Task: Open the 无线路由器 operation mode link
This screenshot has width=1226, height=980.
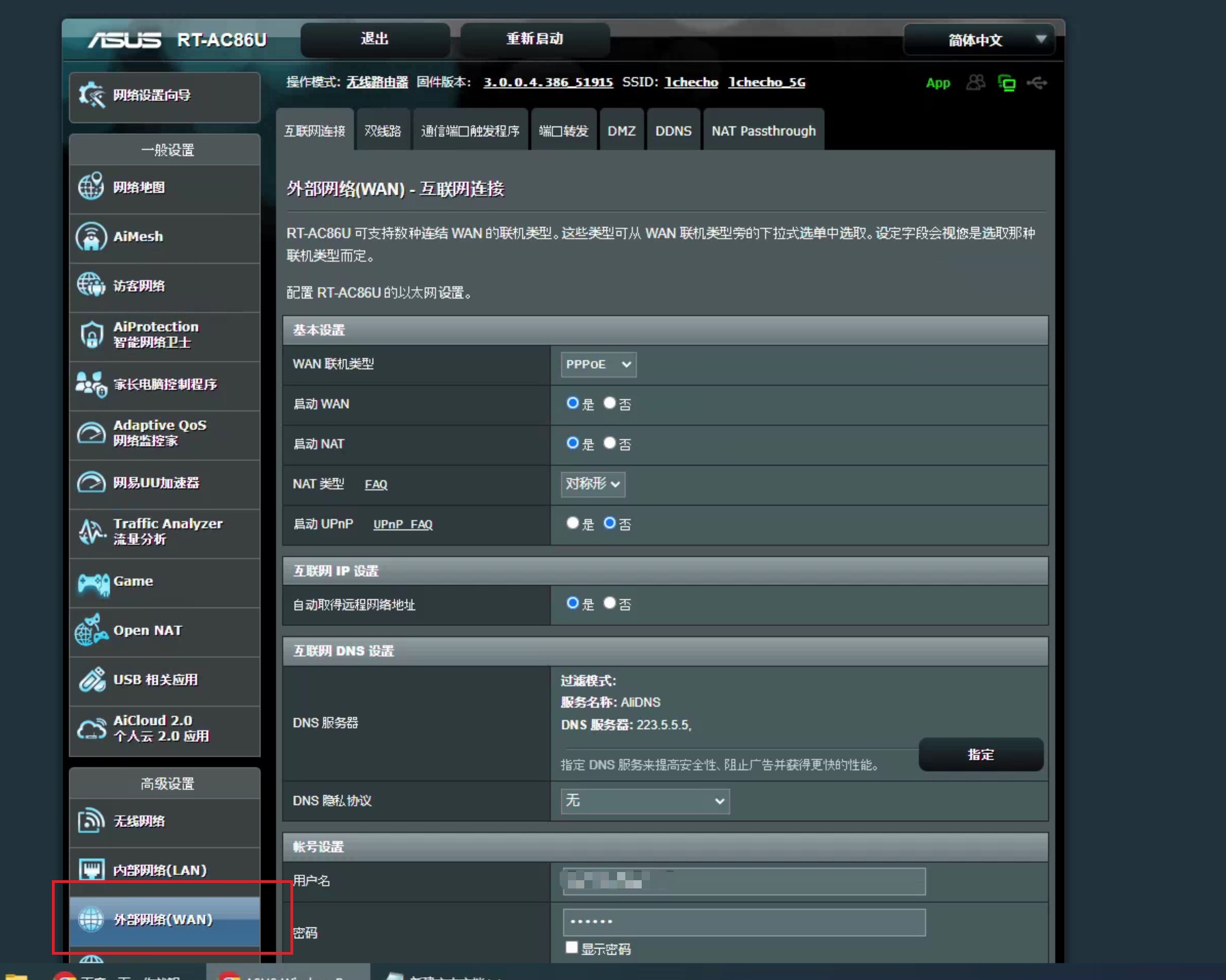Action: click(x=377, y=82)
